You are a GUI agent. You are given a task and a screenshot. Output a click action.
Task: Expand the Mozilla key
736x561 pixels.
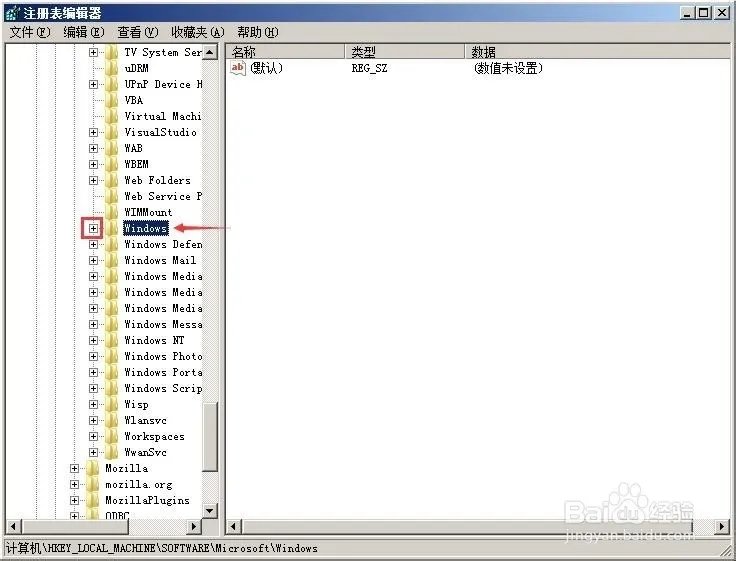coord(74,468)
